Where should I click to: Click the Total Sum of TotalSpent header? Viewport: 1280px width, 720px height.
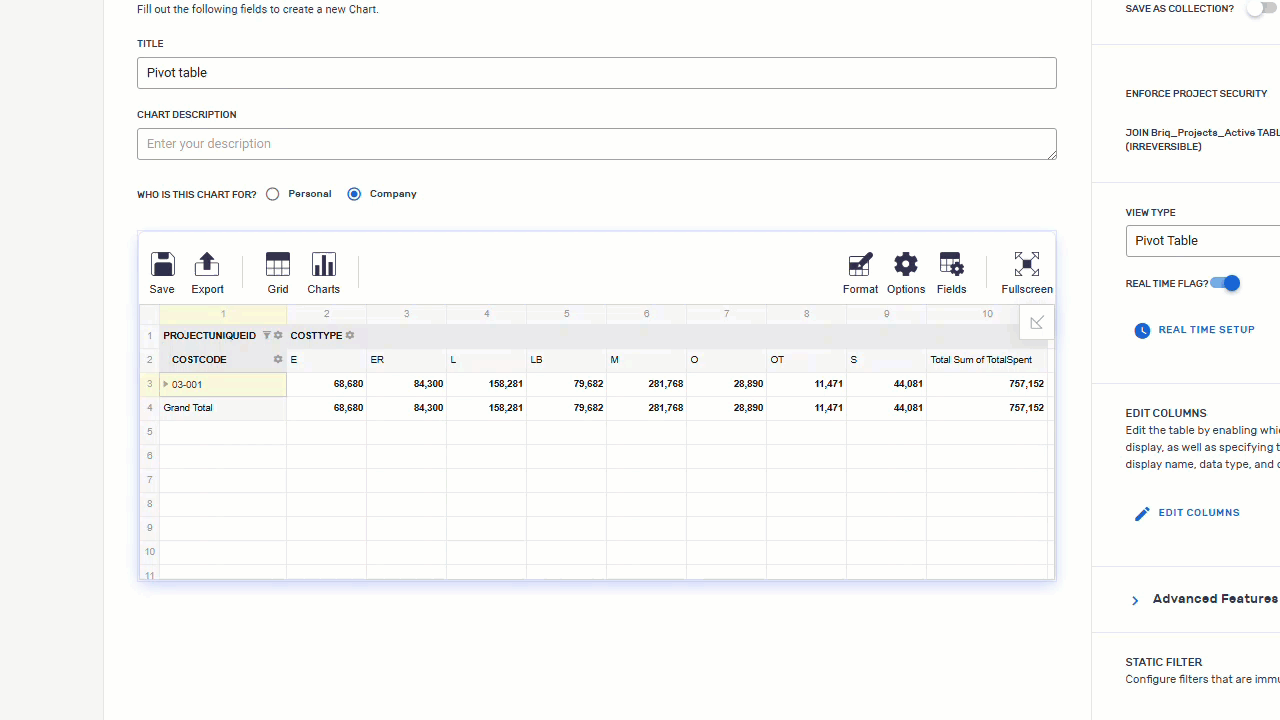(987, 360)
